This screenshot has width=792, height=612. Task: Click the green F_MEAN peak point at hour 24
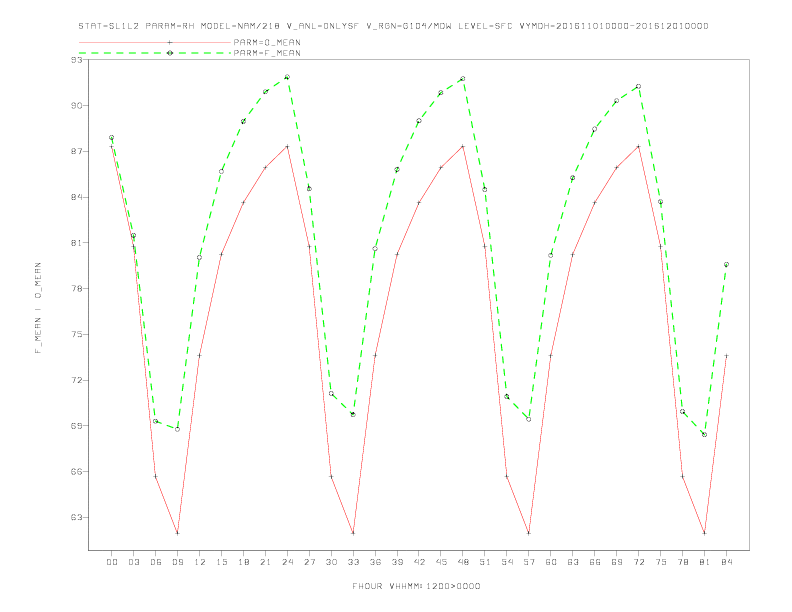pyautogui.click(x=287, y=77)
